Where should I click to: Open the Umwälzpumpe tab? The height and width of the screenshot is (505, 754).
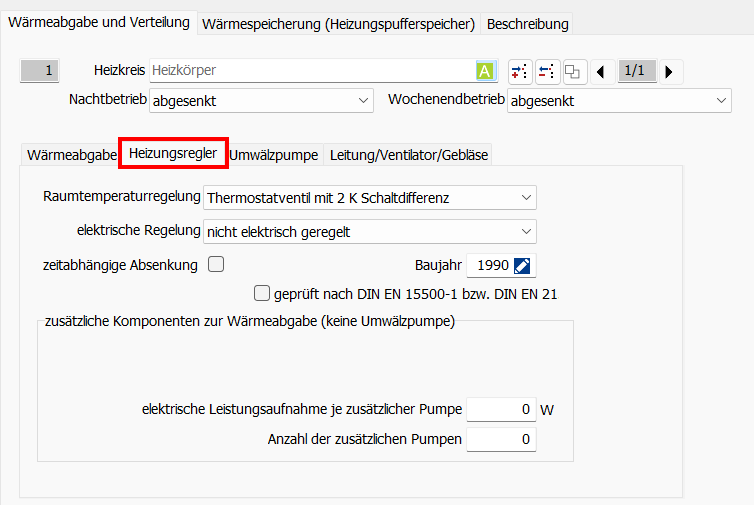coord(273,155)
